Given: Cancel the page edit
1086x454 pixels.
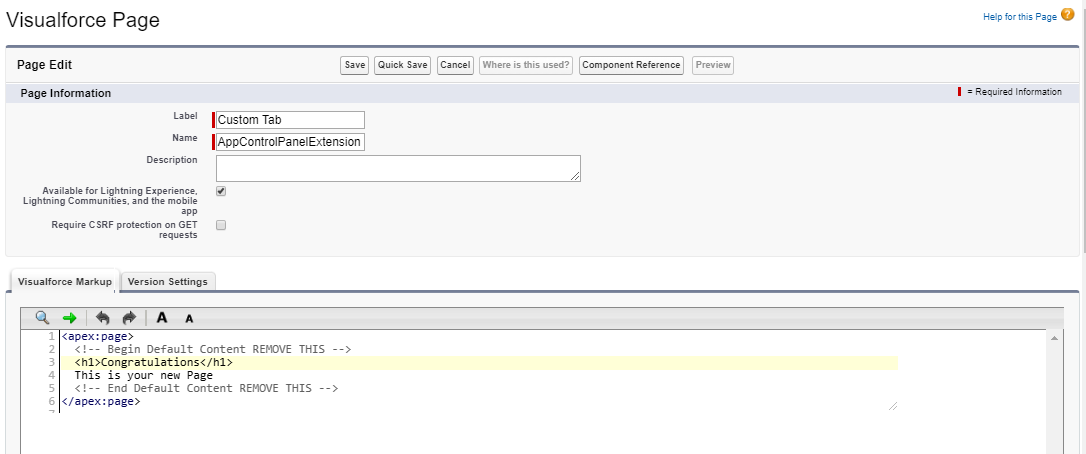Looking at the screenshot, I should point(455,65).
